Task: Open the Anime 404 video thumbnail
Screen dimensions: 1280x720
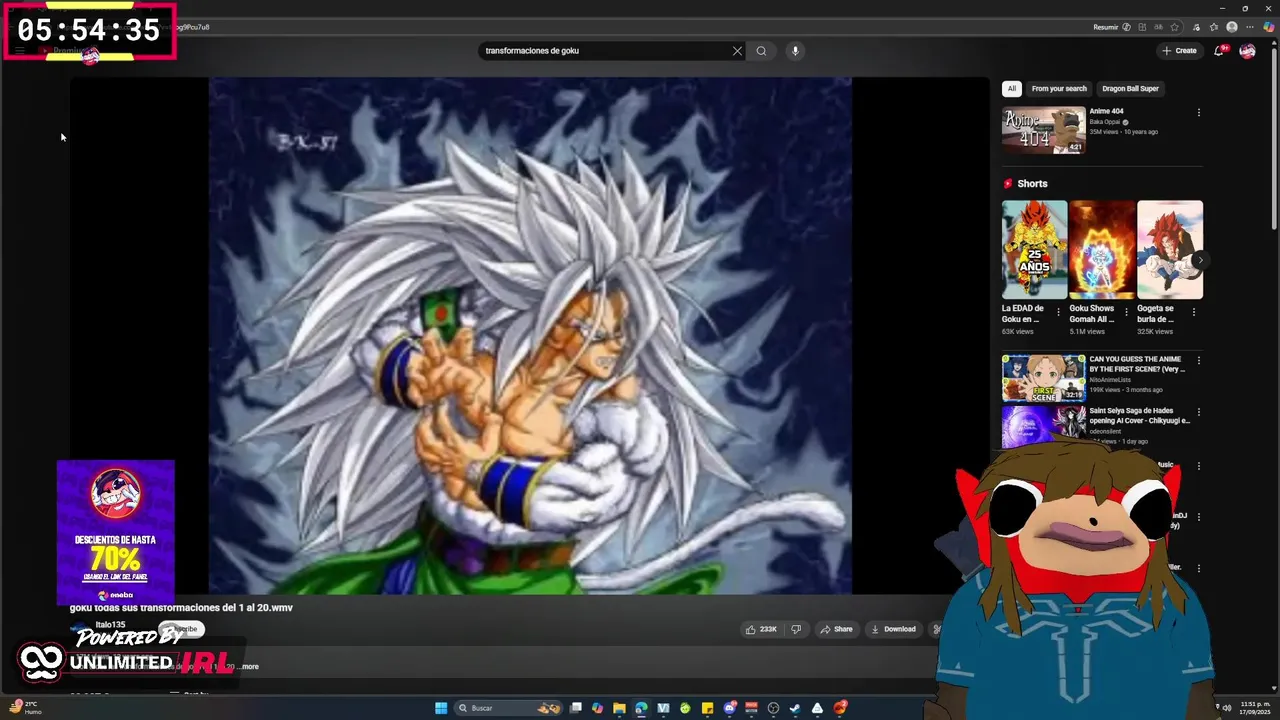Action: click(x=1043, y=130)
